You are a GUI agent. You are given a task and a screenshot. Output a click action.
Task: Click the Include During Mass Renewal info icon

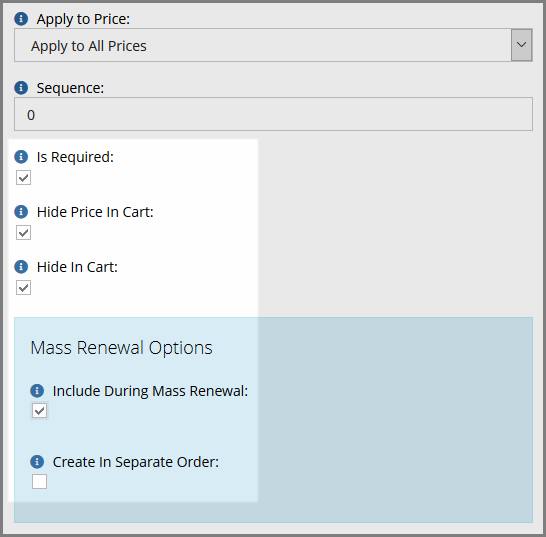pos(37,391)
